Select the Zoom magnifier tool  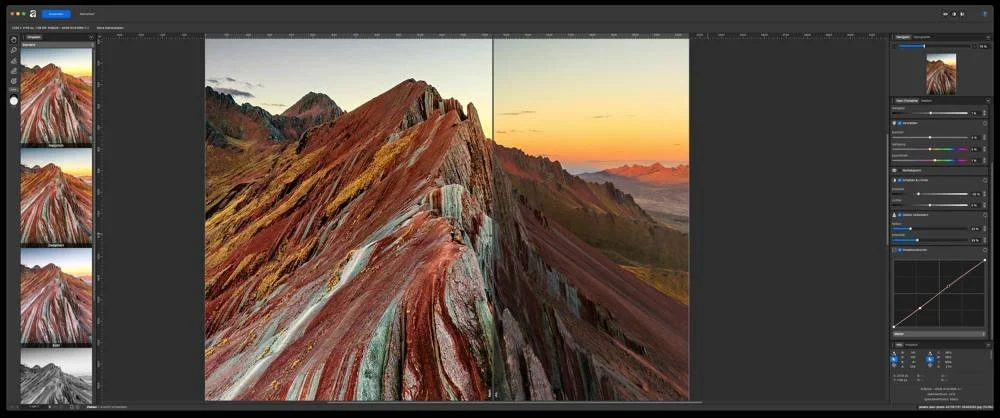14,50
